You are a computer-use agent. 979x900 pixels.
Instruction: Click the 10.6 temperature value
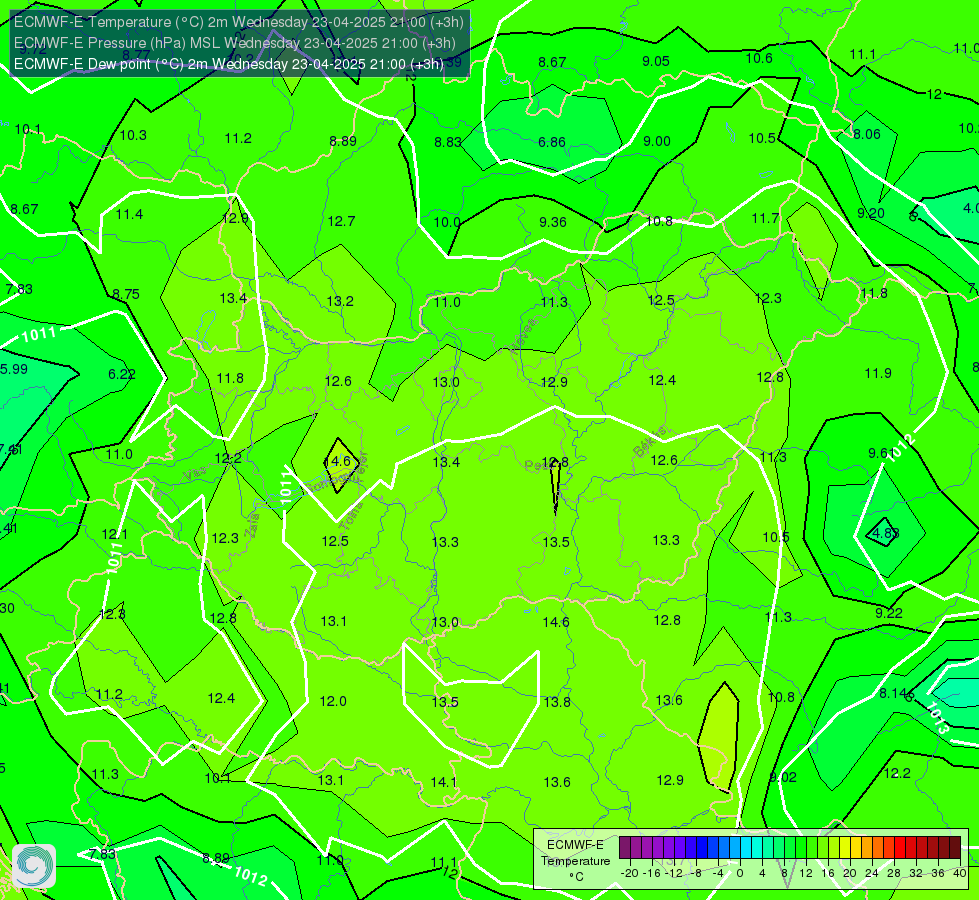point(759,58)
